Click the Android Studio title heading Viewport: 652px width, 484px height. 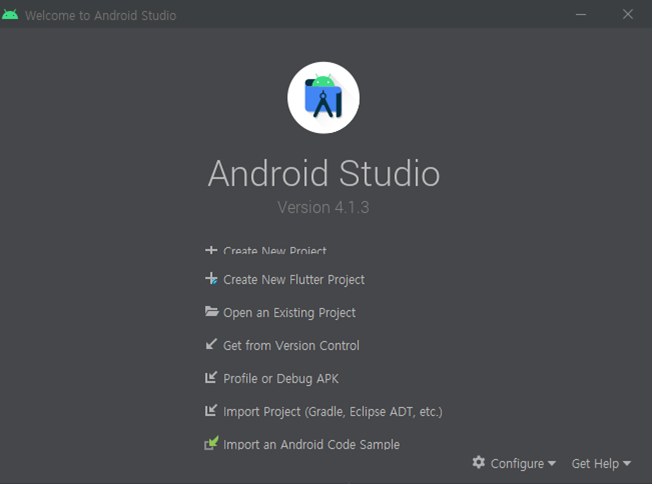click(324, 173)
